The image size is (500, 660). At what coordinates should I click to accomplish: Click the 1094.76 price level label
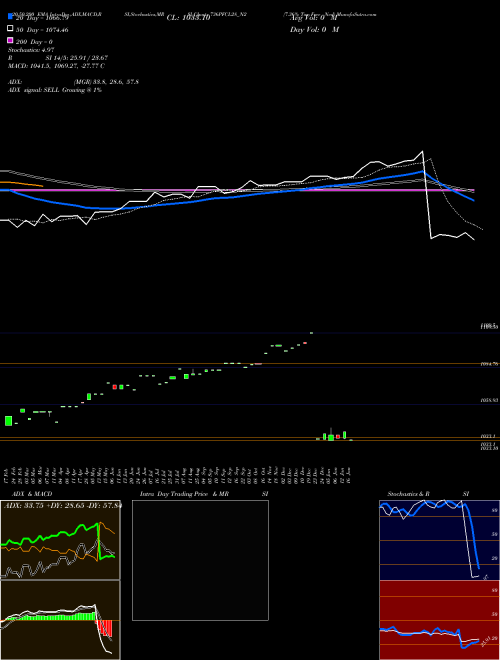tap(489, 364)
